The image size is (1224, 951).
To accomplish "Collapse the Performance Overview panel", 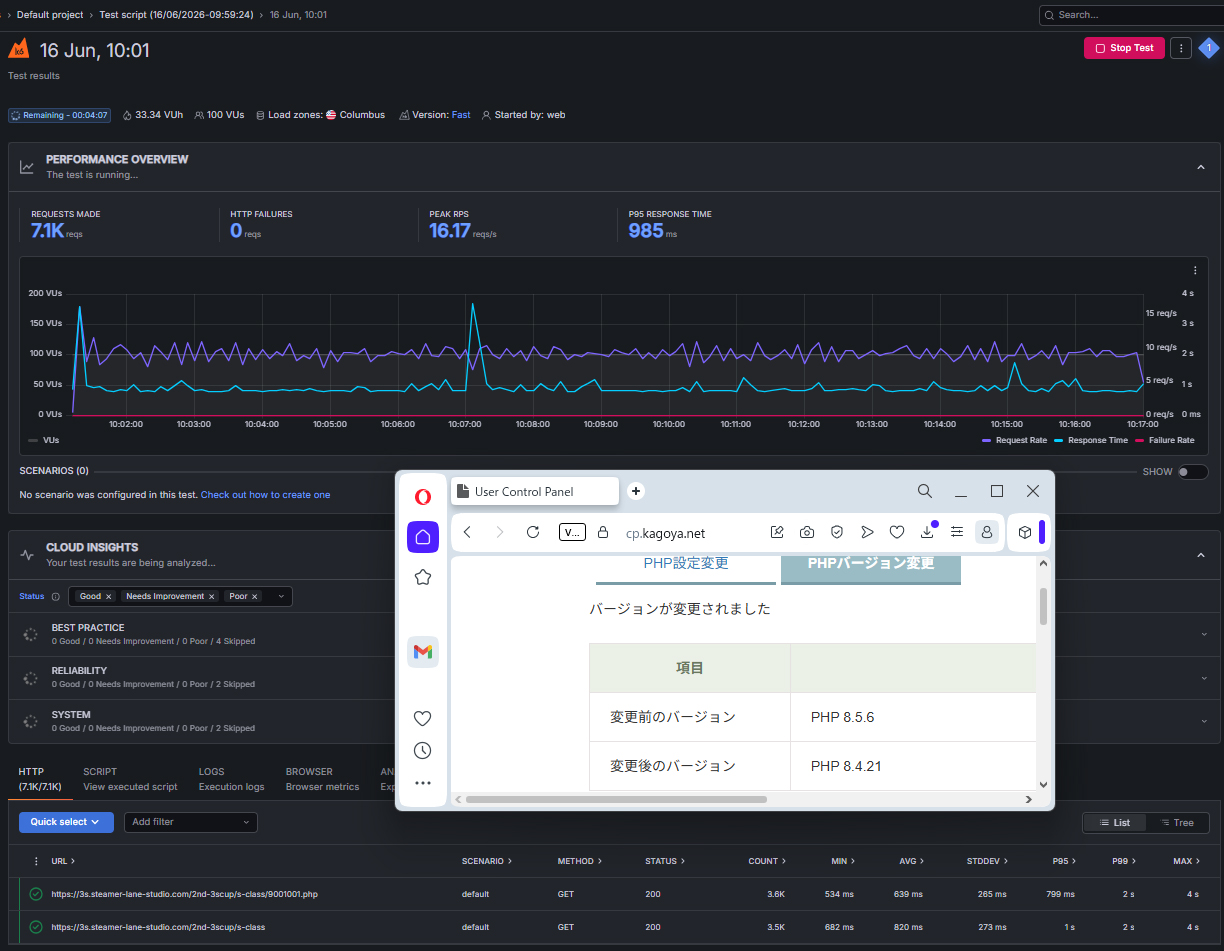I will point(1201,167).
